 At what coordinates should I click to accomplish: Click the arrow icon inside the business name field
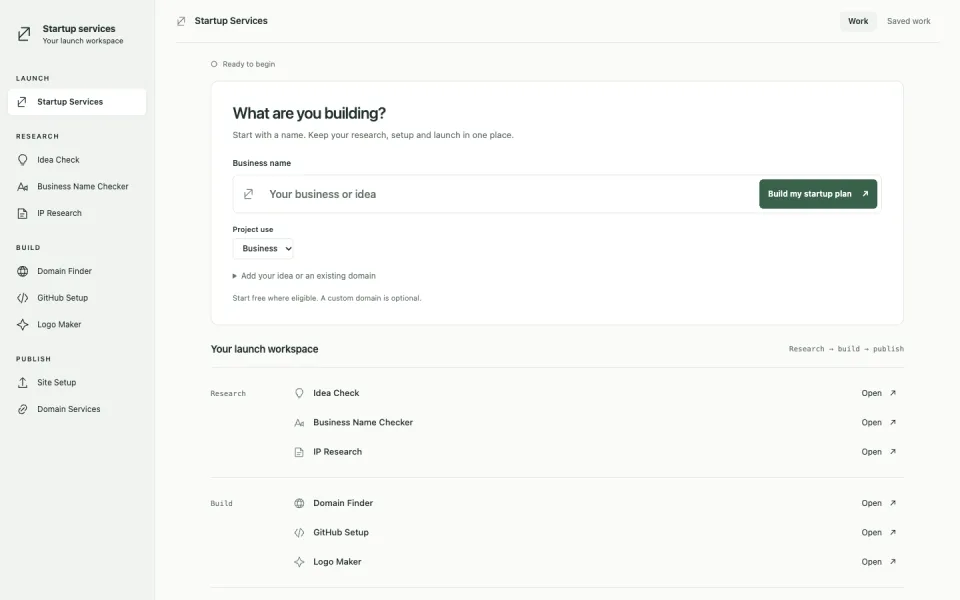pyautogui.click(x=249, y=194)
